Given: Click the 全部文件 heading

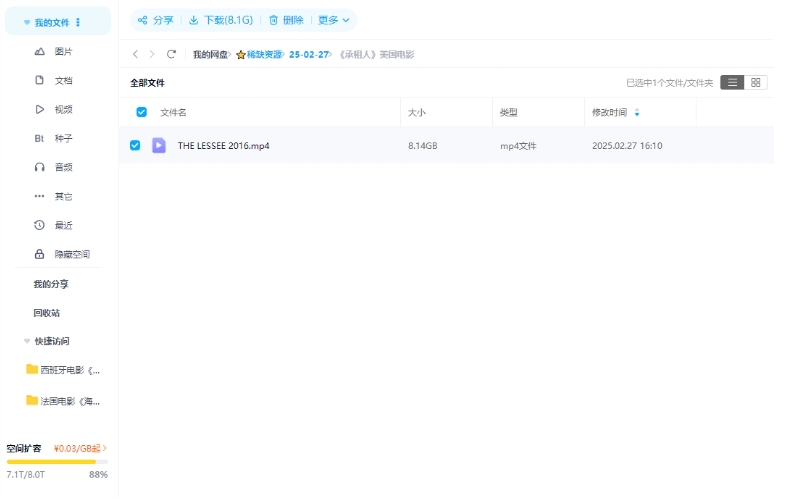Looking at the screenshot, I should [147, 83].
